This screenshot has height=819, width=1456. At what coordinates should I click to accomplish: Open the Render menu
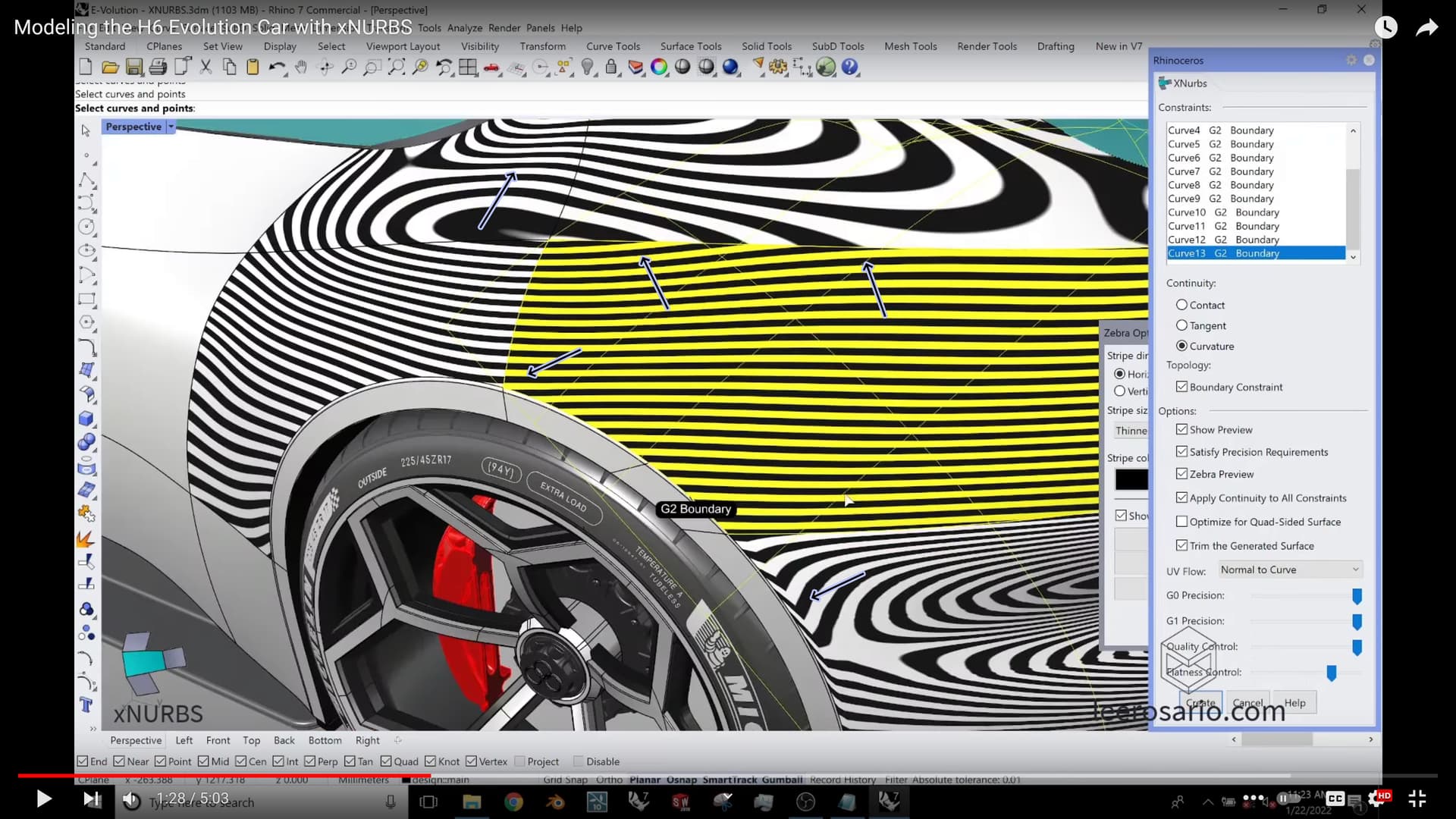coord(504,28)
